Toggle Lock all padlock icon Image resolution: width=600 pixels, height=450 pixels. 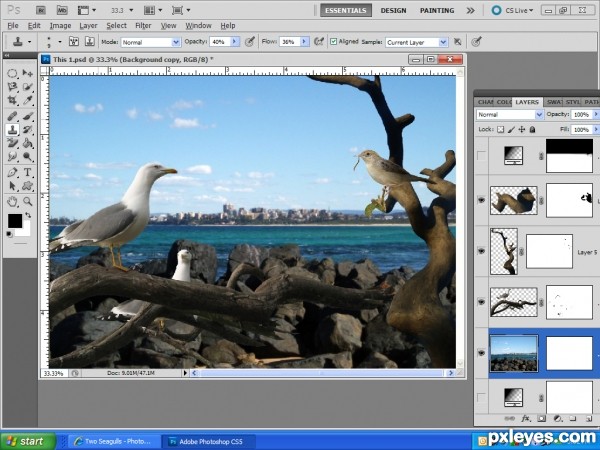[532, 129]
